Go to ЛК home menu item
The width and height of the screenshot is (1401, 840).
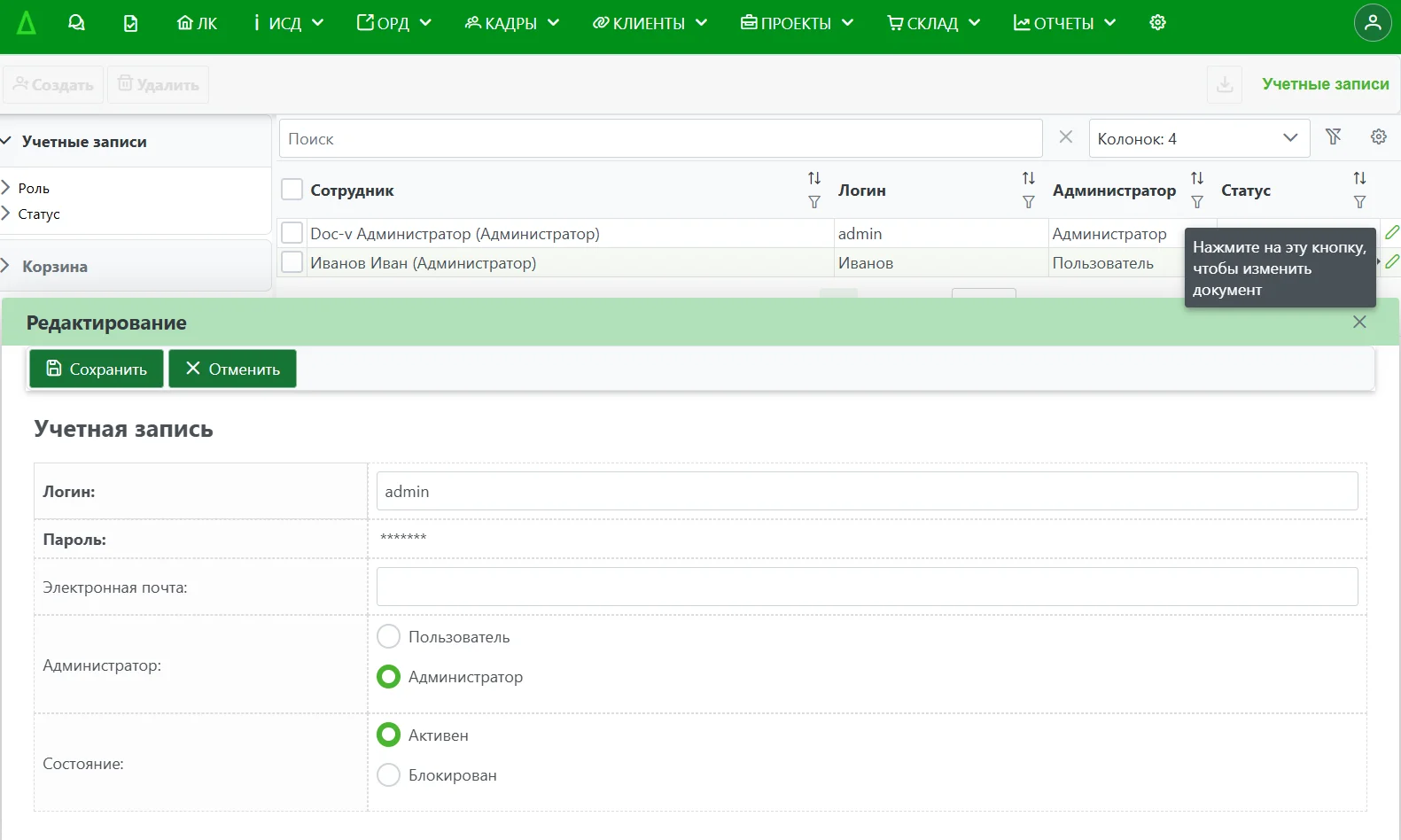(197, 23)
